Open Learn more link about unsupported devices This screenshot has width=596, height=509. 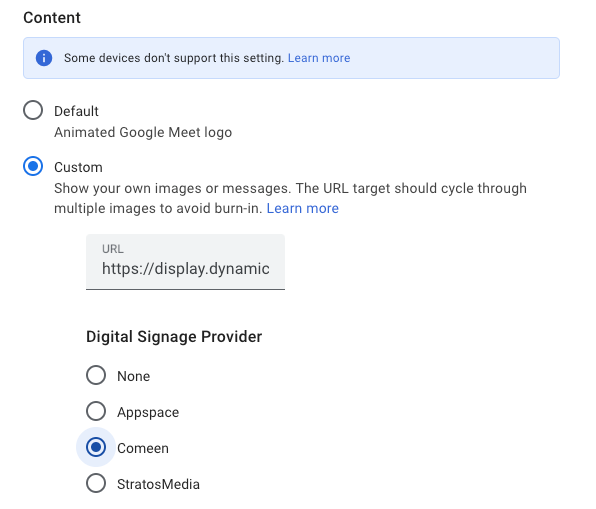pos(319,58)
